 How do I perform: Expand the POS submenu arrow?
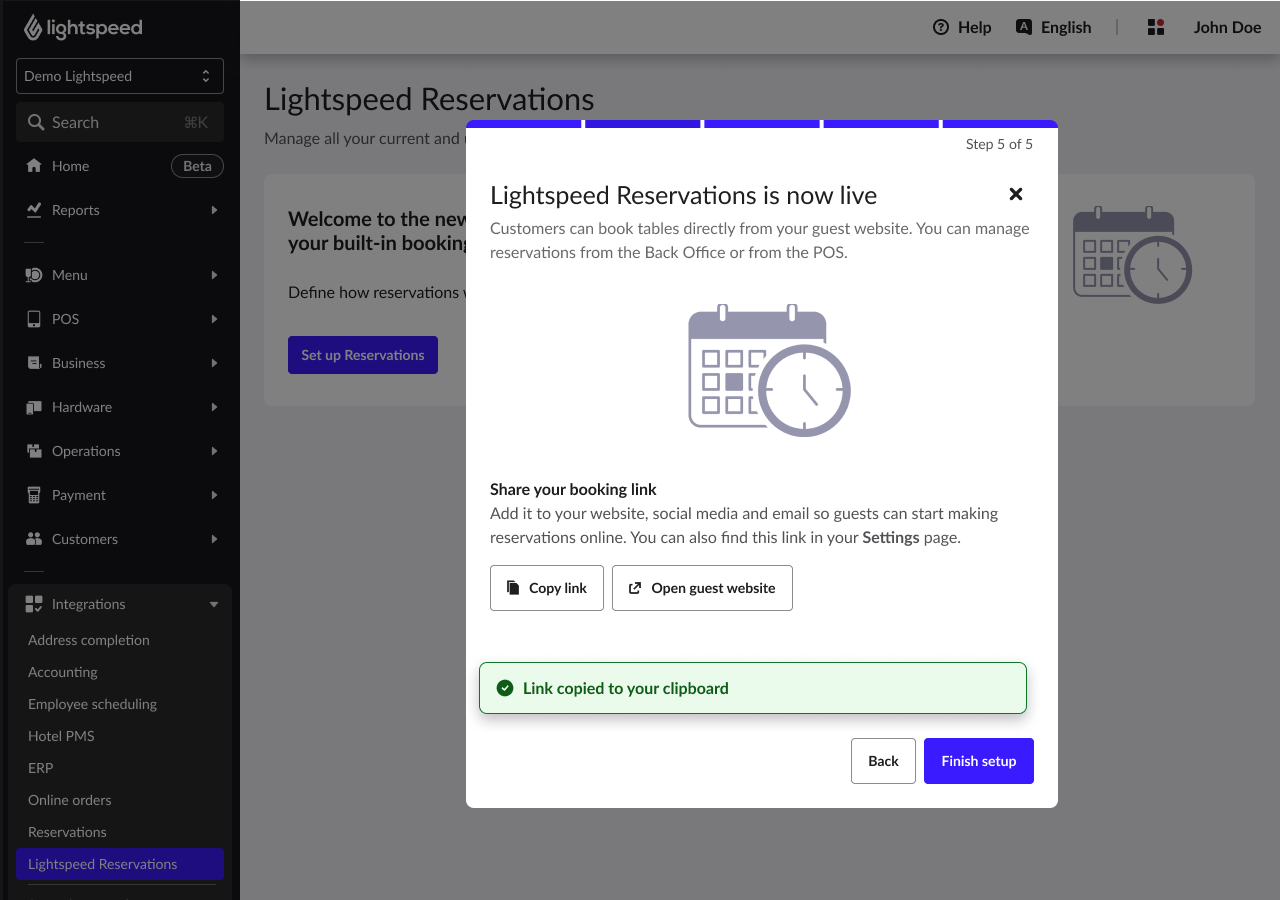click(x=214, y=319)
